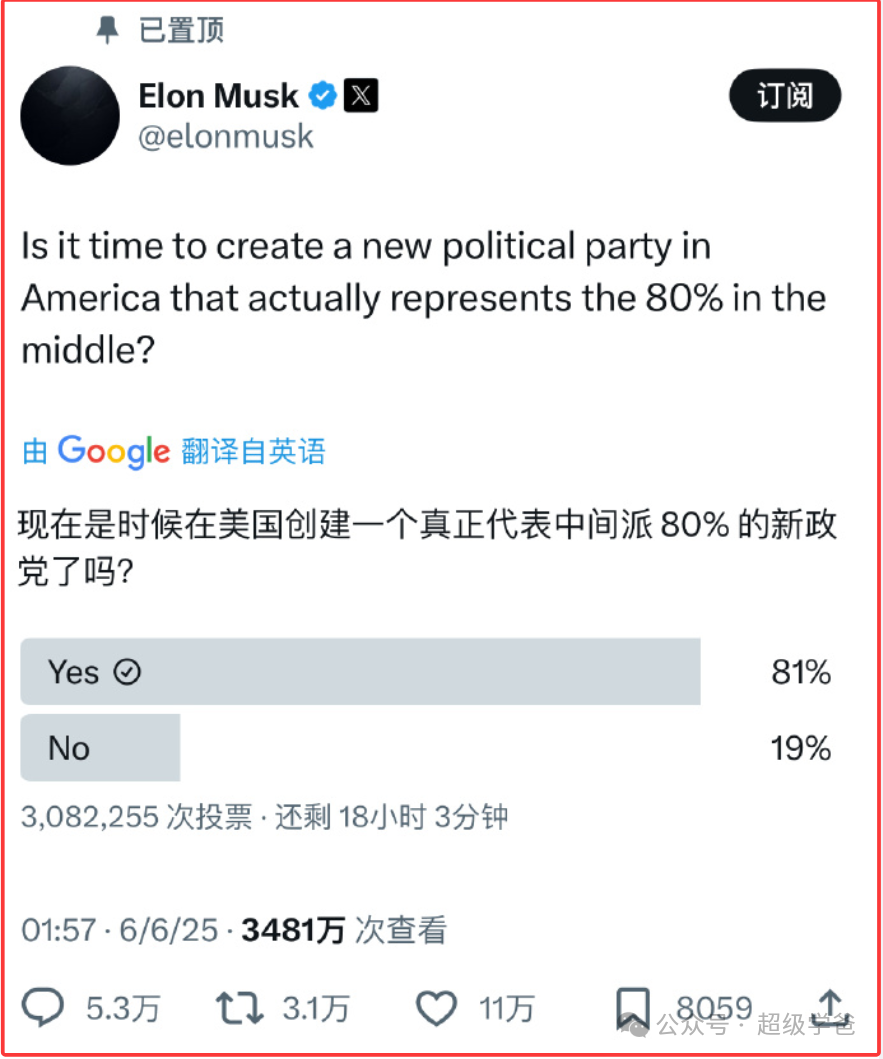Select the No poll option
Viewport: 883px width, 1059px height.
coord(100,748)
